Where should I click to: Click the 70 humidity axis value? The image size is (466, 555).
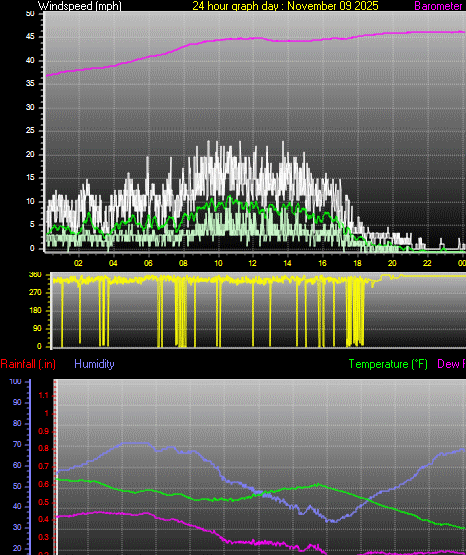tap(17, 445)
